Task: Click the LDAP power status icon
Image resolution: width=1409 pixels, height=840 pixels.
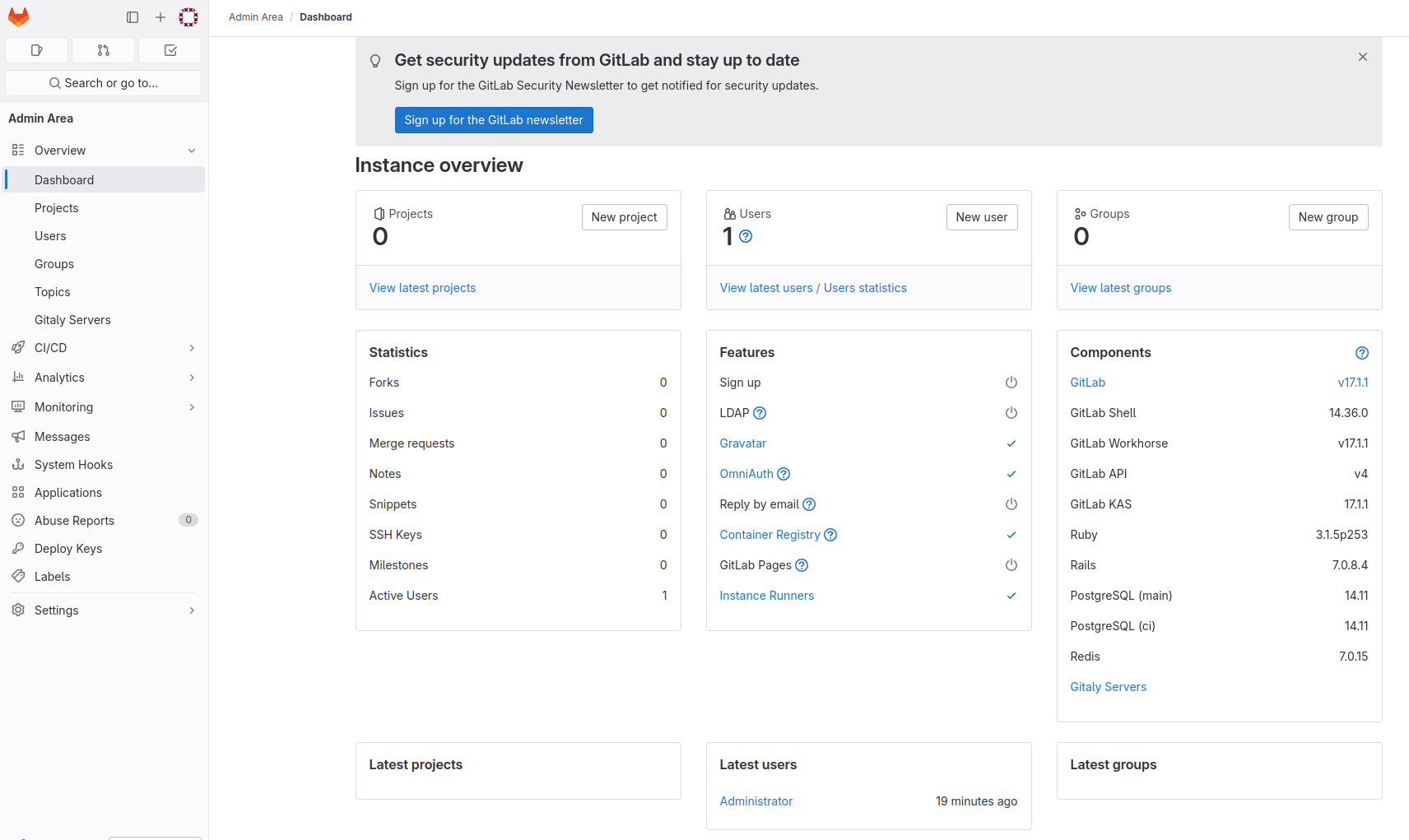Action: point(1011,413)
